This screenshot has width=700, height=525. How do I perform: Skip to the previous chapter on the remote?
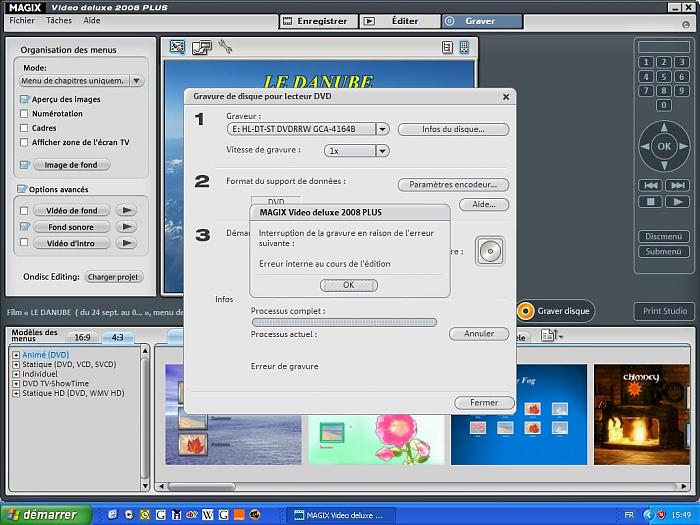coord(650,185)
